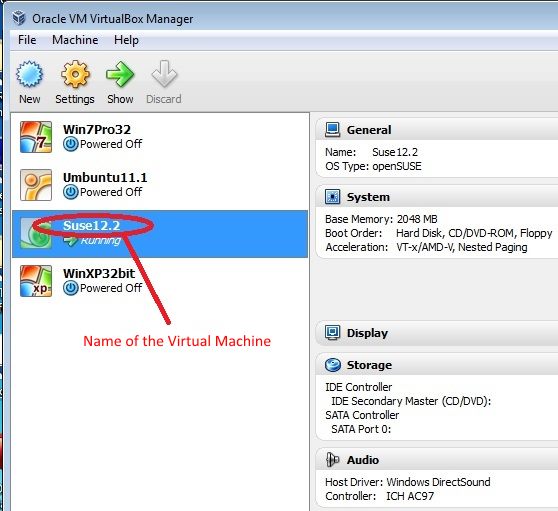
Task: Click the grayed Discard arrow icon
Action: (164, 74)
